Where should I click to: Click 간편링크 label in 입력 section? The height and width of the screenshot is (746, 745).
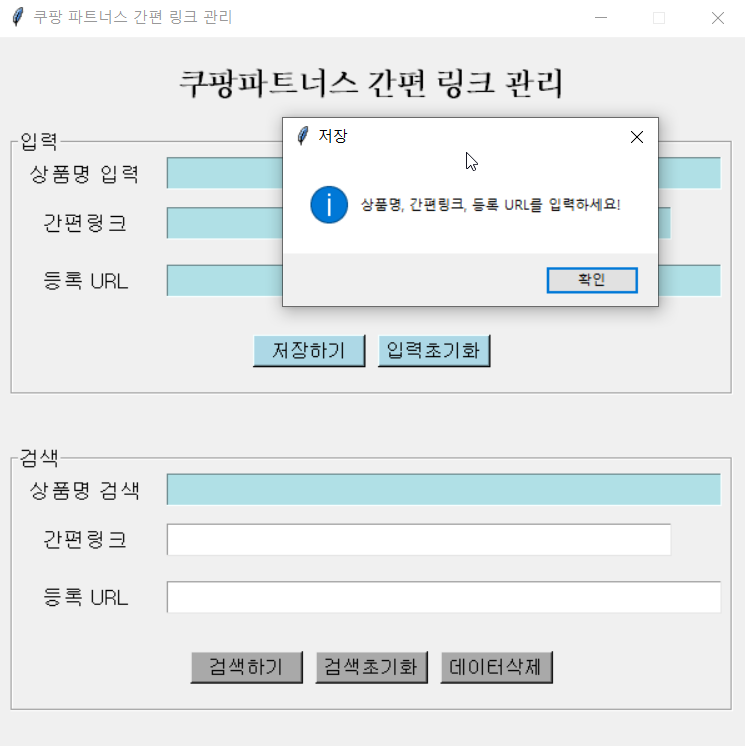tap(85, 223)
